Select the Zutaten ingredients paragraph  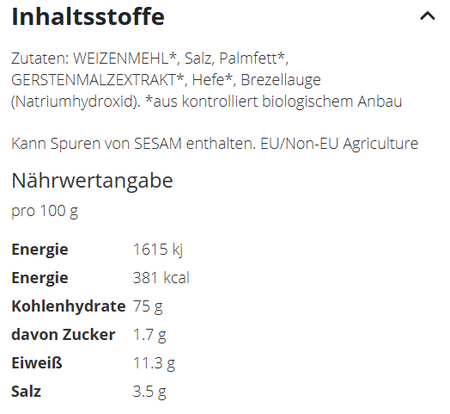click(x=207, y=80)
